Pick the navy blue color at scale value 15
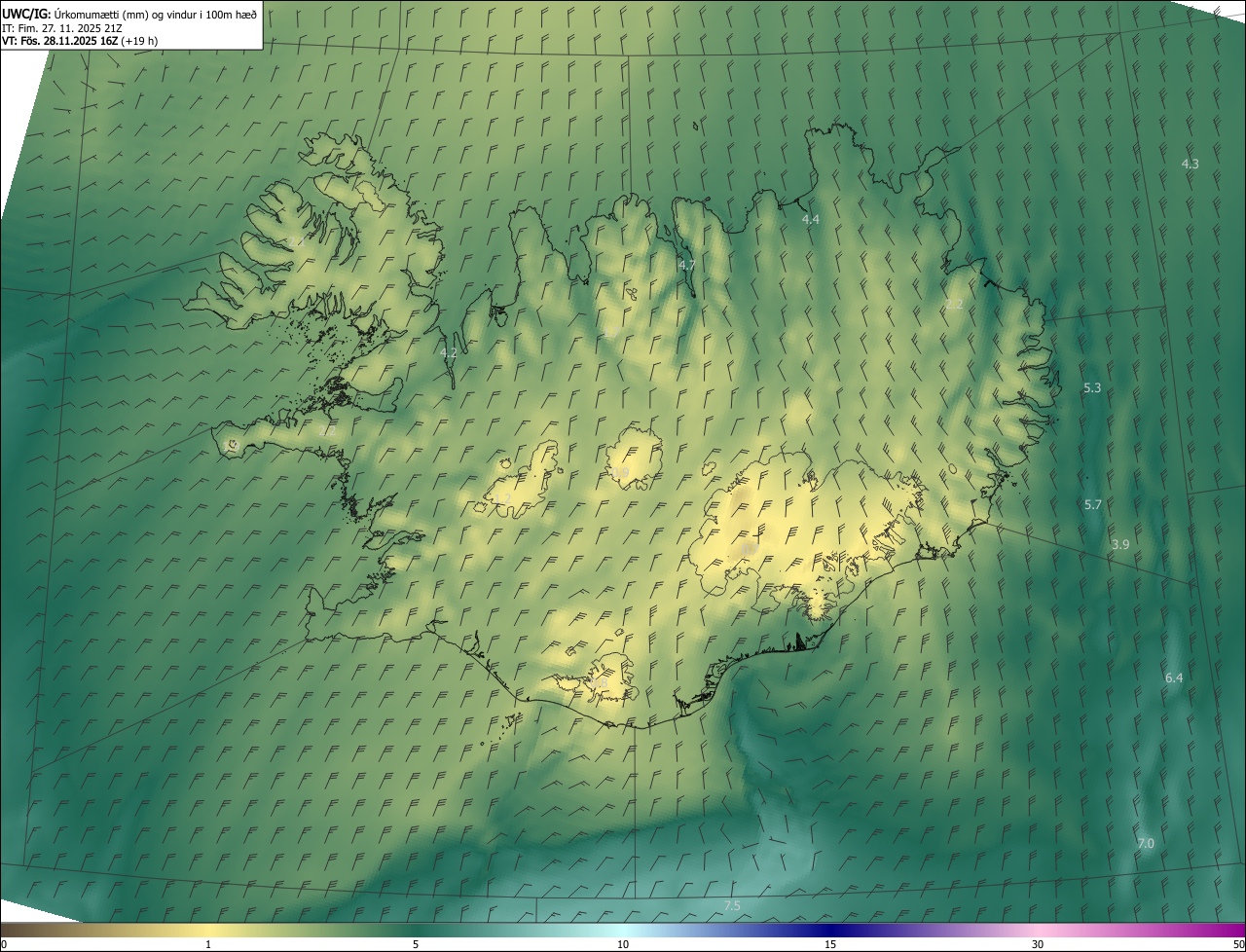The image size is (1246, 952). (830, 930)
